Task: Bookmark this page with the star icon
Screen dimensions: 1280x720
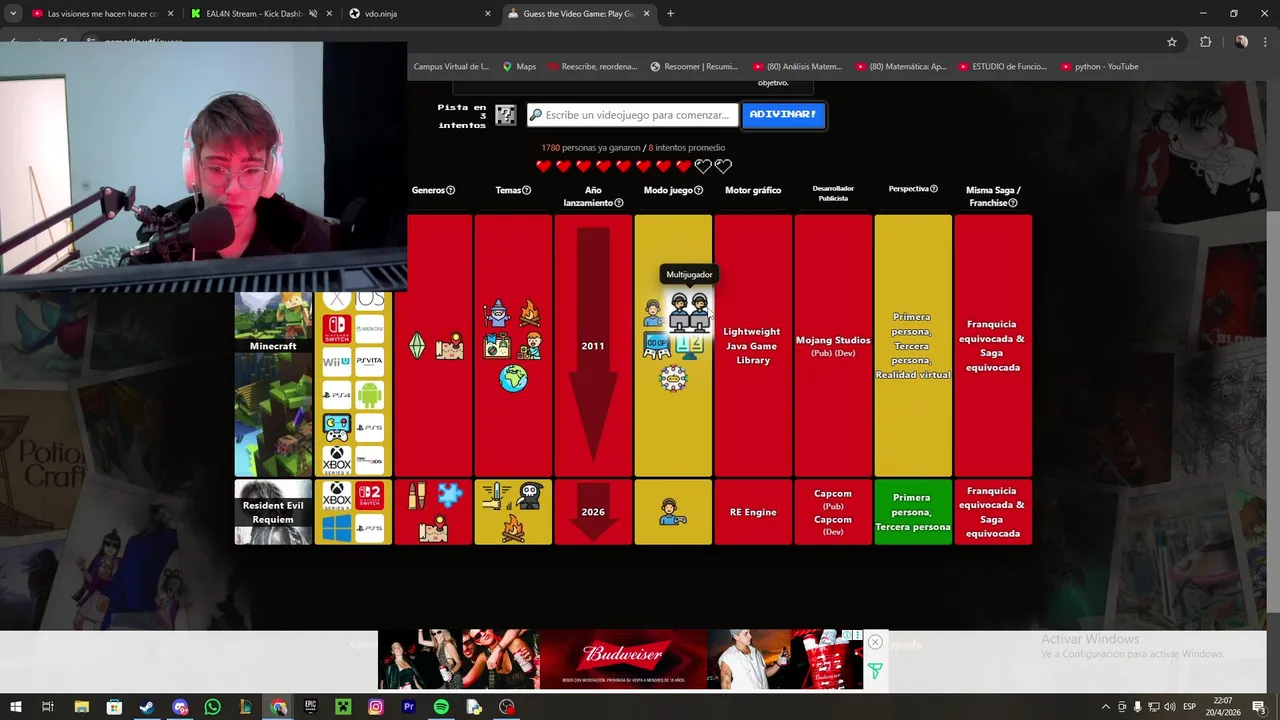Action: 1172,42
